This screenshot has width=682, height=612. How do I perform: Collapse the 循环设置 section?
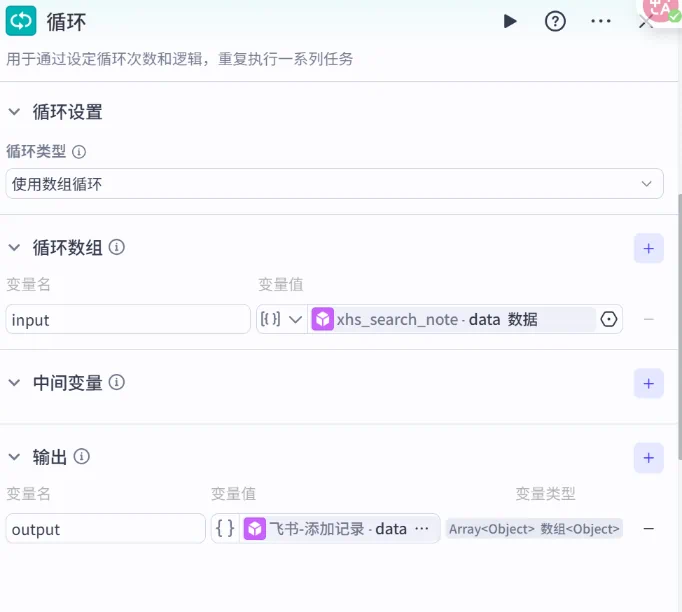pyautogui.click(x=14, y=112)
